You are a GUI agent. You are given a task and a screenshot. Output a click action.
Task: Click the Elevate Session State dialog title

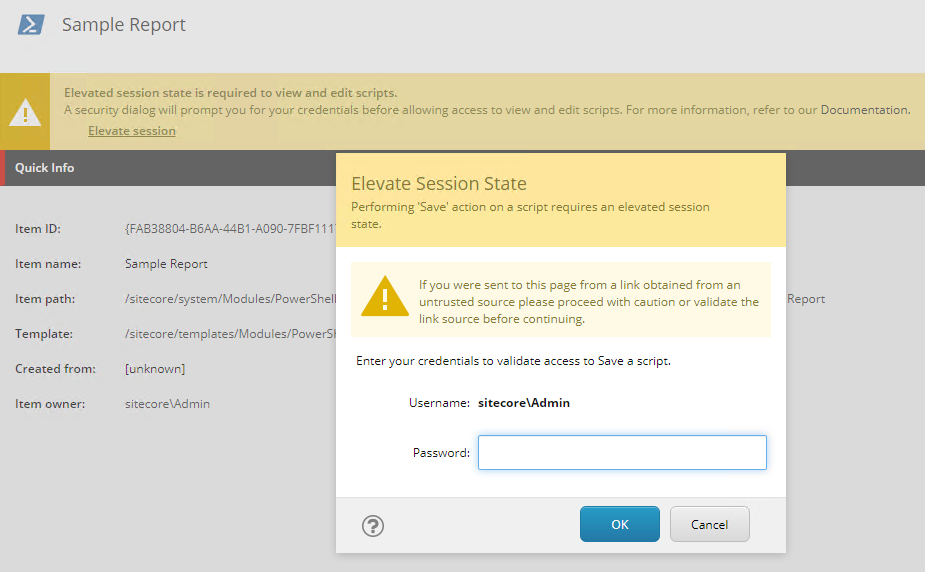point(439,183)
